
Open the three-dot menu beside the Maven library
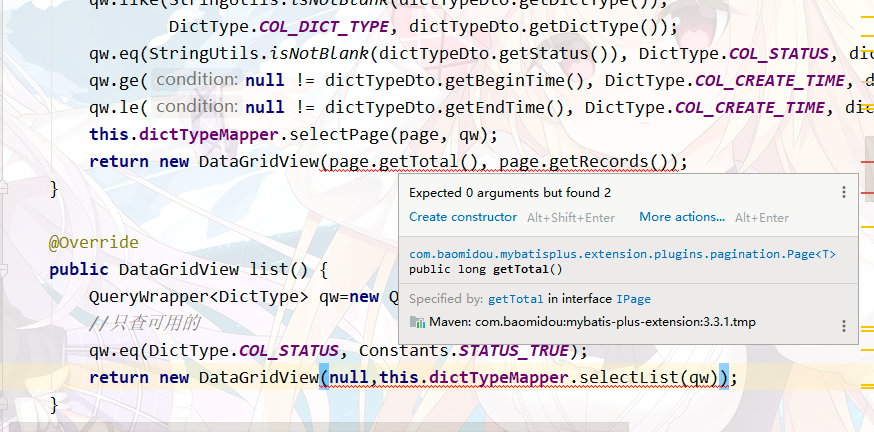(x=843, y=326)
